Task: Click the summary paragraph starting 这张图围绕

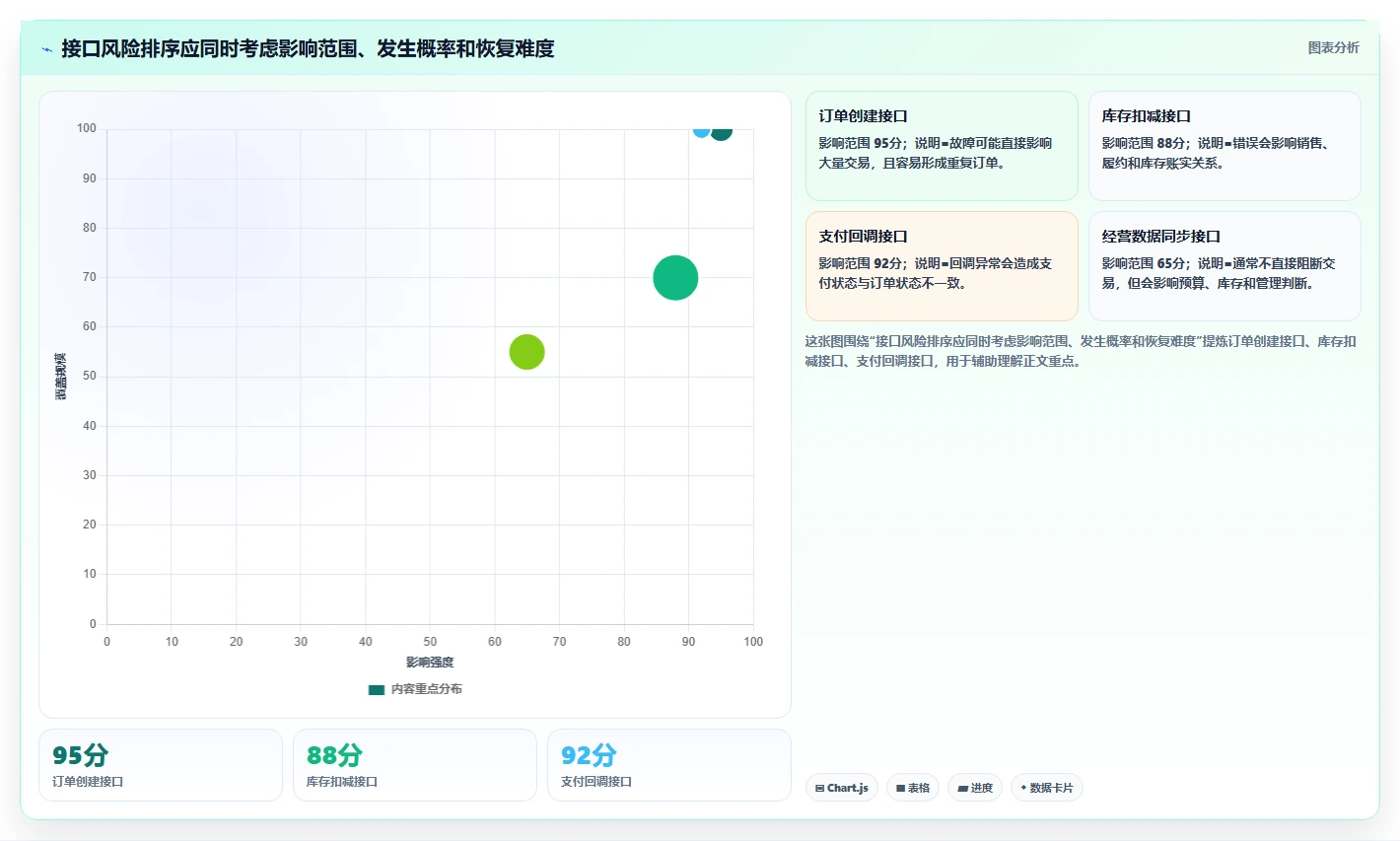Action: click(x=1082, y=351)
